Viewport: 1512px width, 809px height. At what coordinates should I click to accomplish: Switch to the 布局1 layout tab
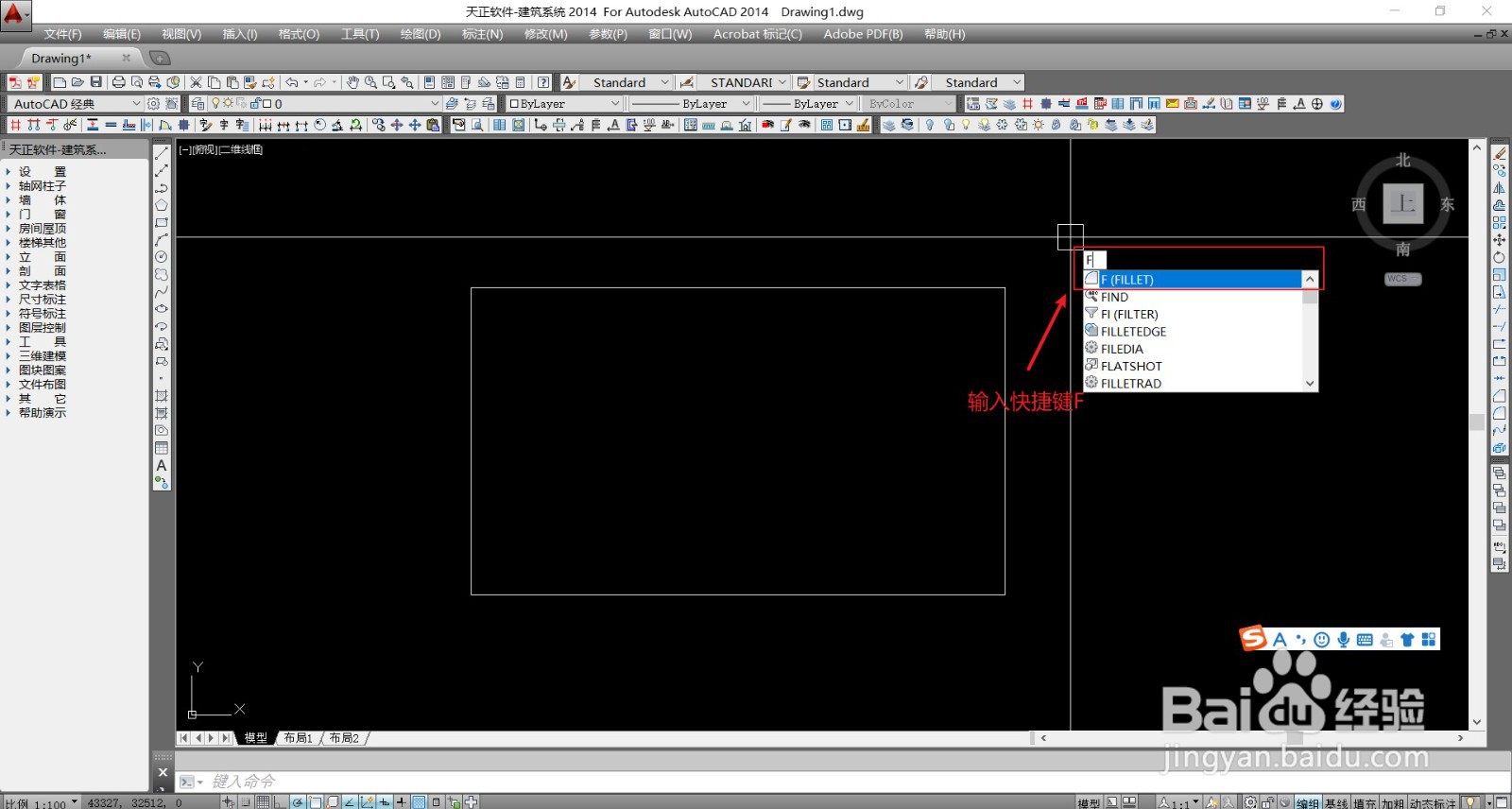coord(298,738)
